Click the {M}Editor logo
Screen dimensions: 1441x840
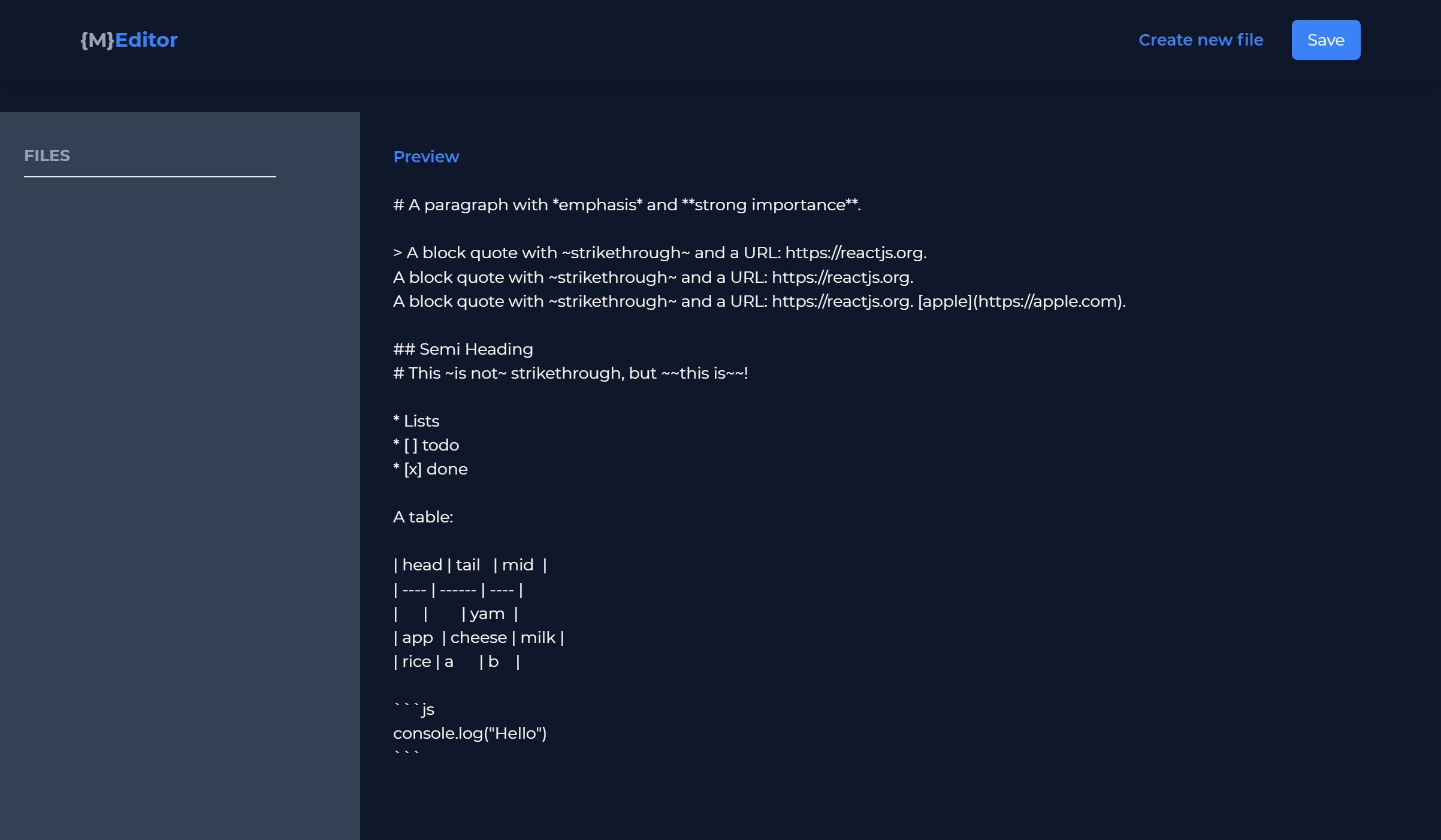coord(129,40)
